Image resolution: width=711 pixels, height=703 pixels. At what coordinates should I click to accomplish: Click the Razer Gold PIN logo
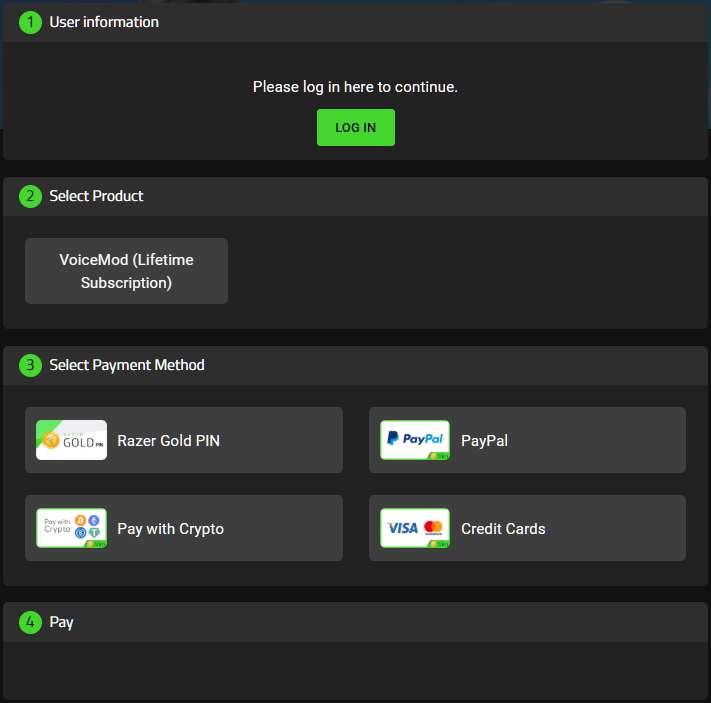coord(72,440)
